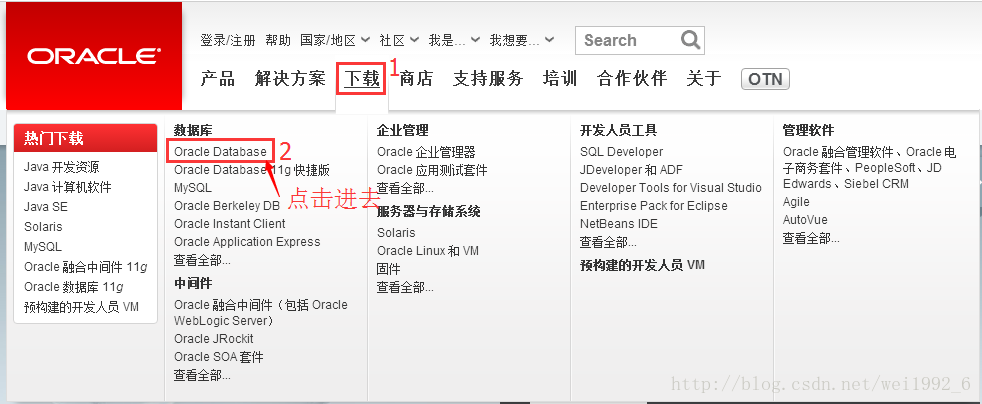Open Oracle Linux 和 VM link

(428, 251)
